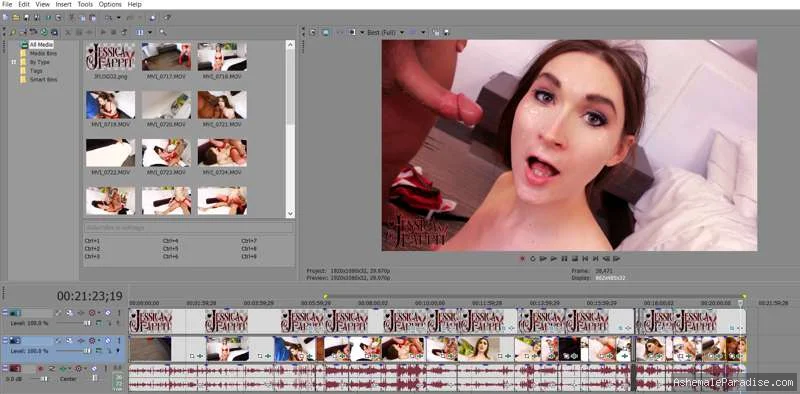Toggle Mute on video track 2
The height and width of the screenshot is (394, 800).
tap(108, 340)
